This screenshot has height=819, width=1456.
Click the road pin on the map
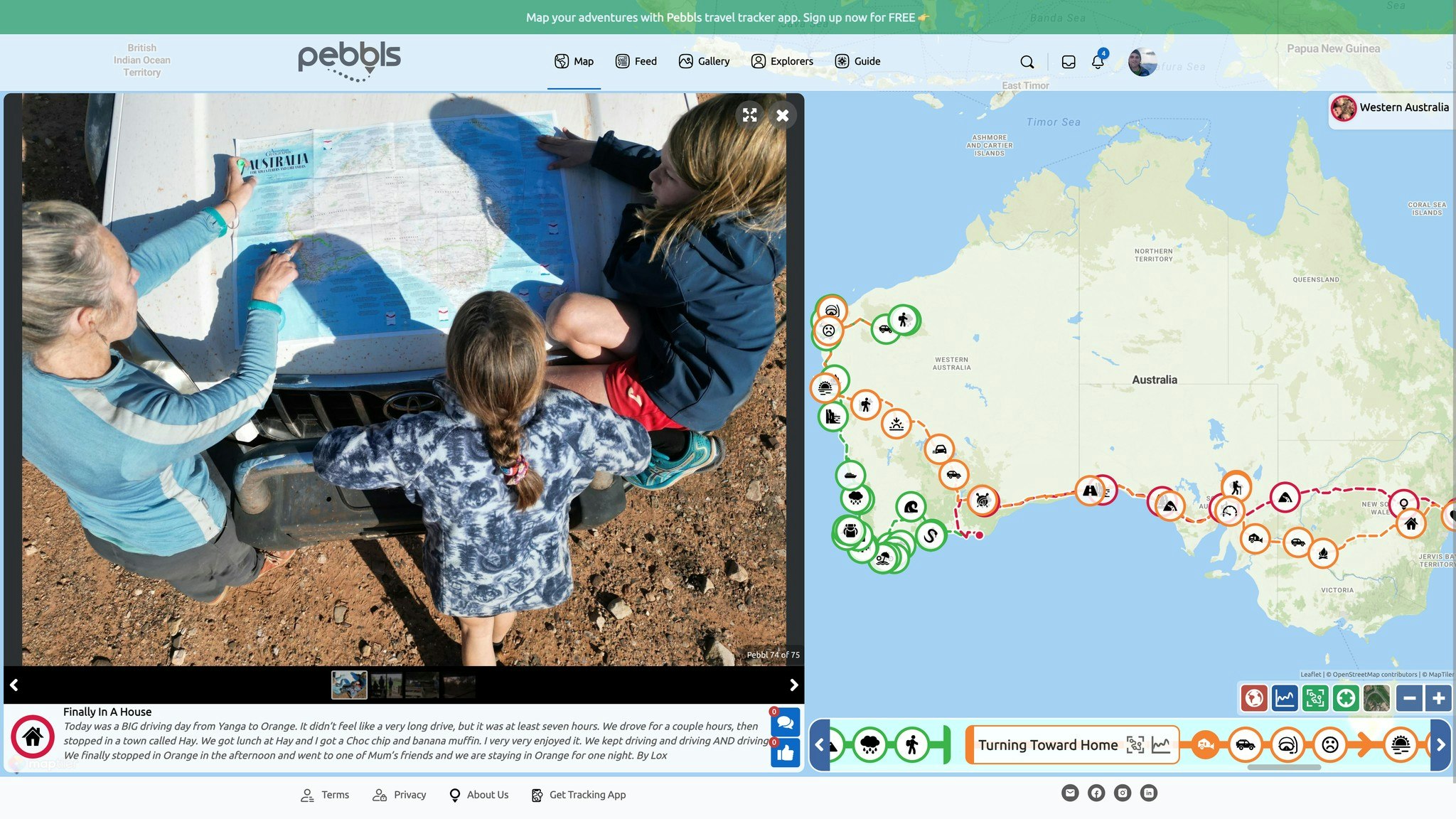[x=1090, y=491]
